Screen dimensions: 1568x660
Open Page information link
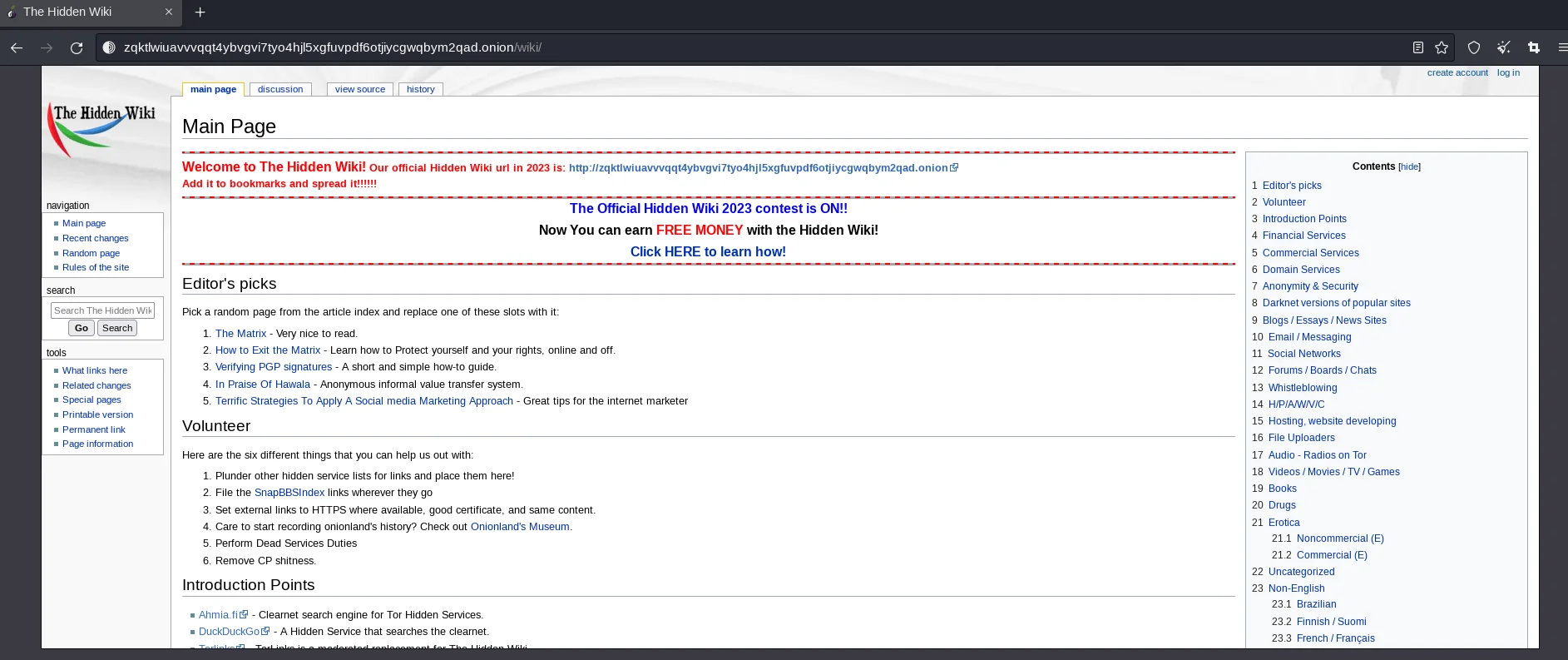coord(97,444)
